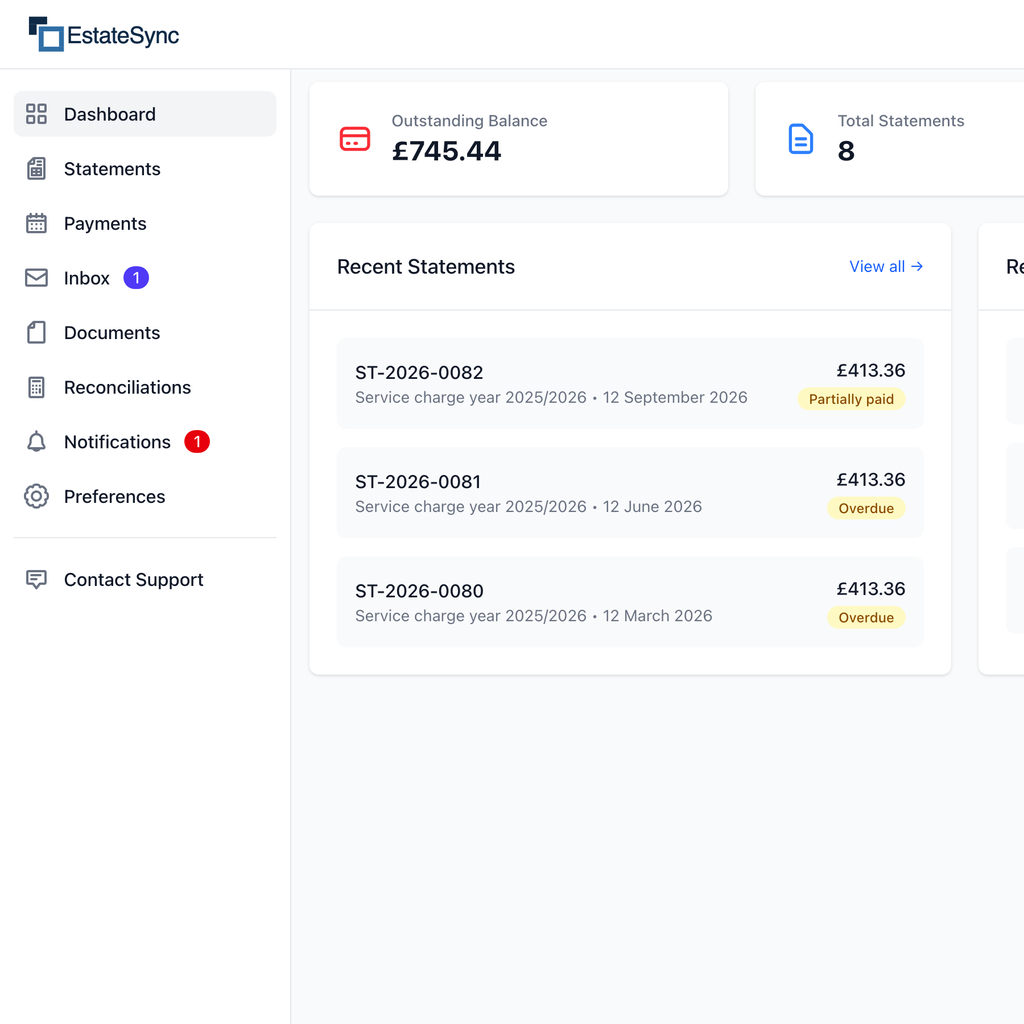Click the Outstanding Balance label
The height and width of the screenshot is (1024, 1024).
469,121
